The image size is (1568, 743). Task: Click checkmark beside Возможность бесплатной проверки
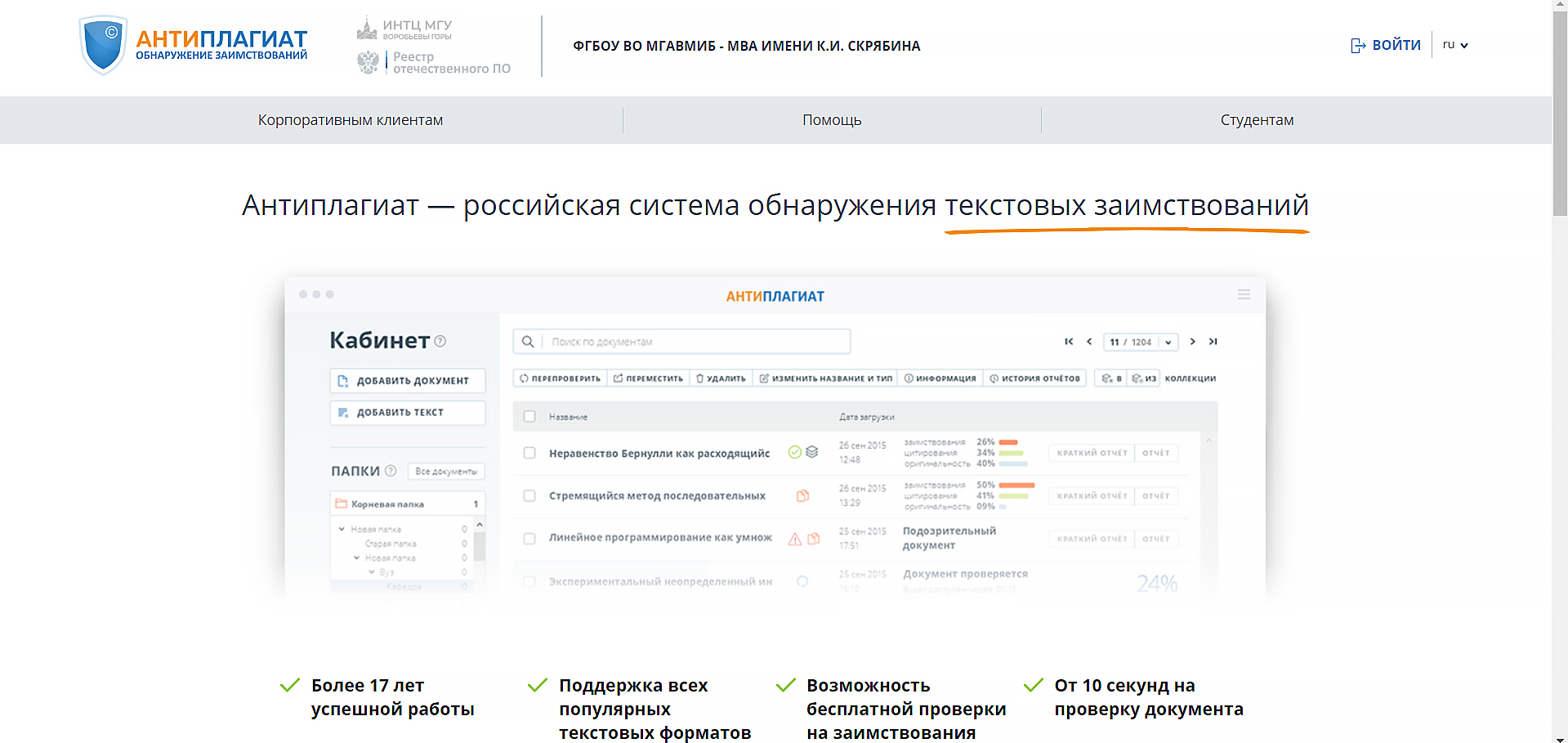click(x=785, y=685)
